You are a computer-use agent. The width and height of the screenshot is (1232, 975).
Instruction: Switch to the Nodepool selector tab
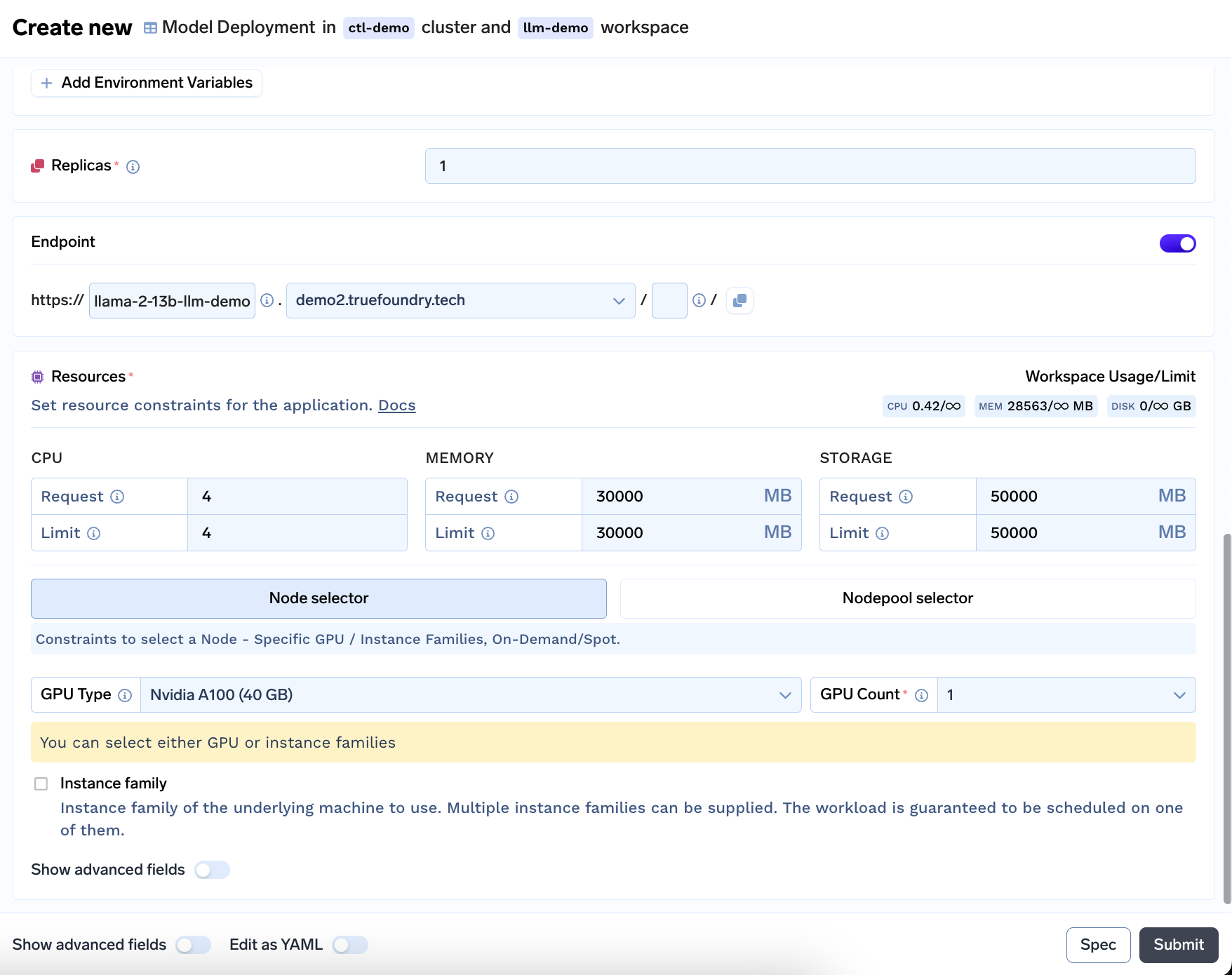coord(908,598)
